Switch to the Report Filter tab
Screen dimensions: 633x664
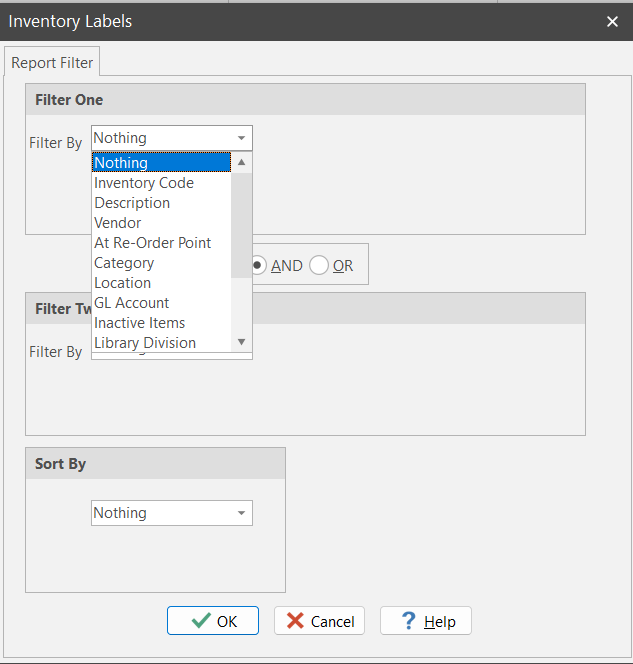click(52, 62)
